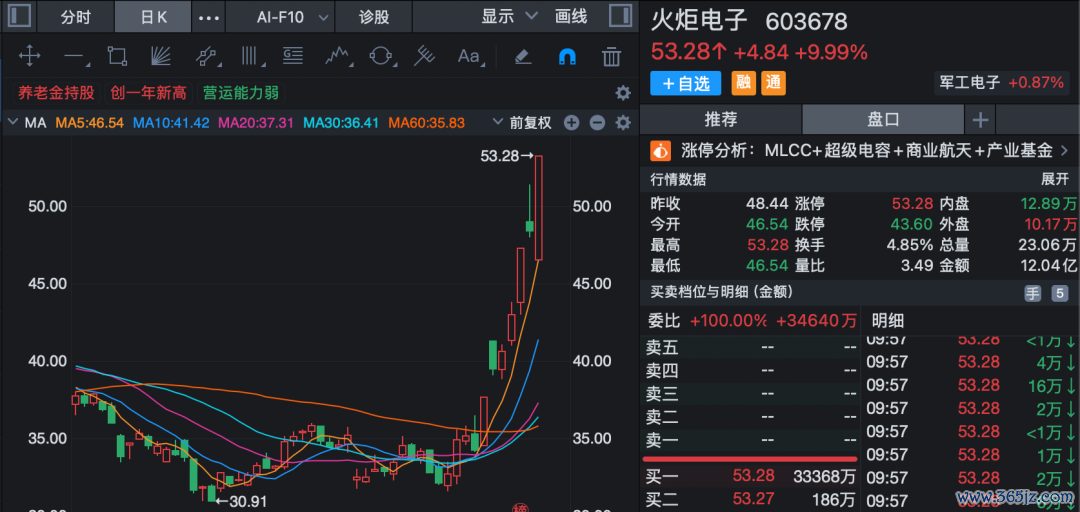Toggle the right sidebar panel icon

click(x=621, y=17)
